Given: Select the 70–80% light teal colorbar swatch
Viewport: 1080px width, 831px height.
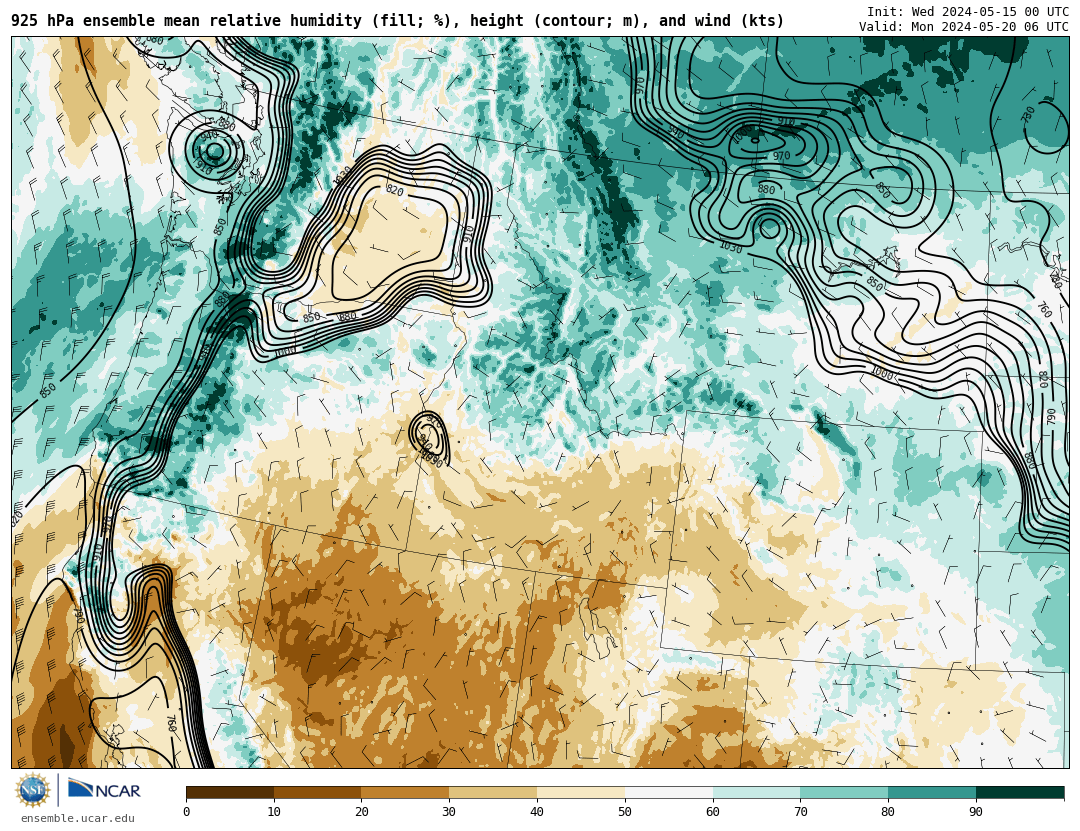Looking at the screenshot, I should point(844,792).
